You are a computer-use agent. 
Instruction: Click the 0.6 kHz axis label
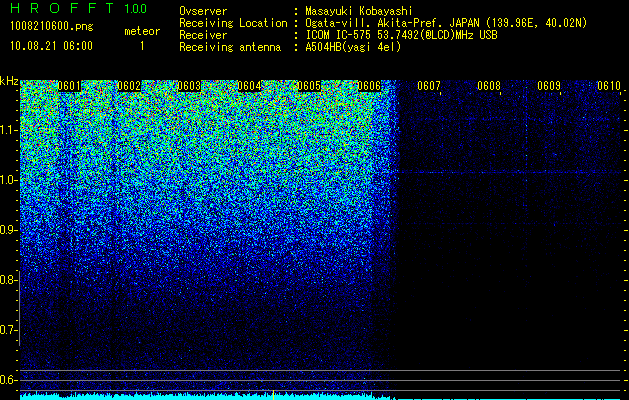pos(9,380)
